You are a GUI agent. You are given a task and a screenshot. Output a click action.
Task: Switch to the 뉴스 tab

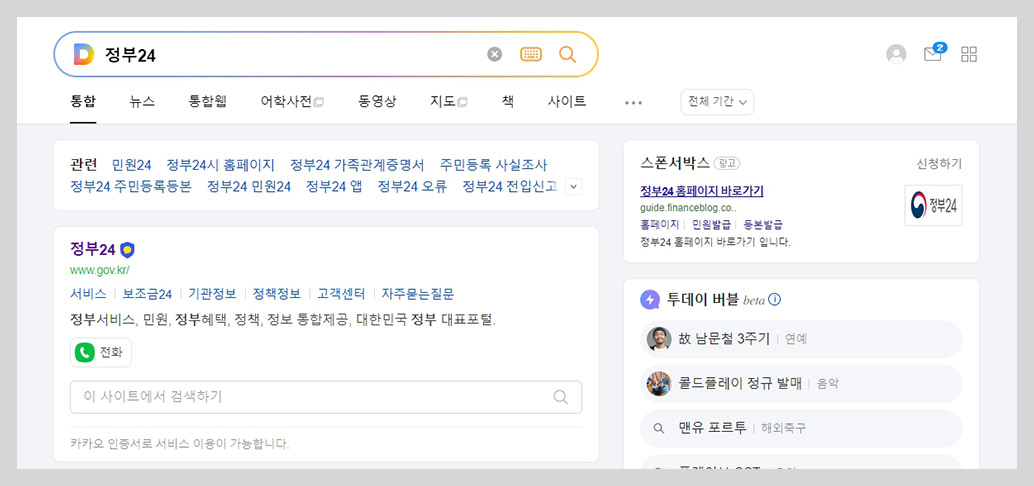coord(142,102)
